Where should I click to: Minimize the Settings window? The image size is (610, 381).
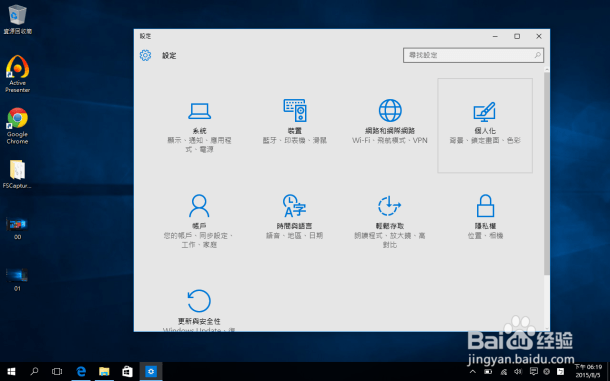pos(495,36)
